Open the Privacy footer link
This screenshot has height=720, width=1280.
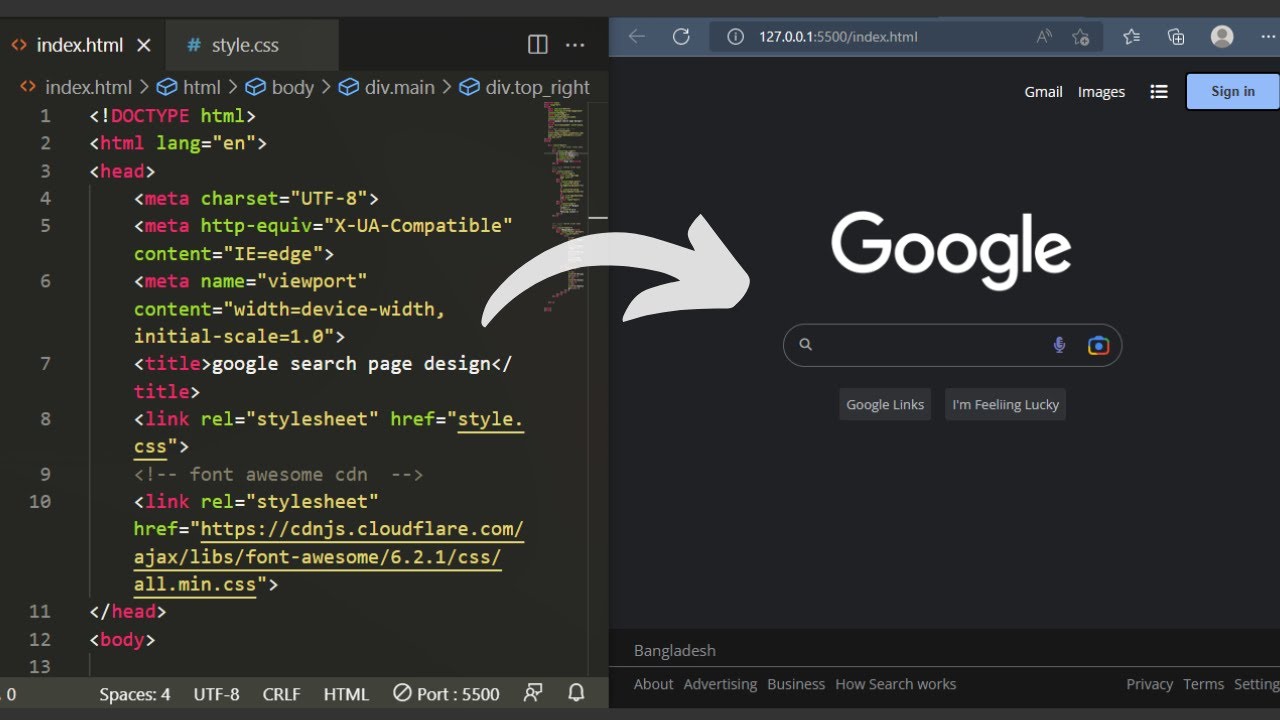click(x=1149, y=684)
